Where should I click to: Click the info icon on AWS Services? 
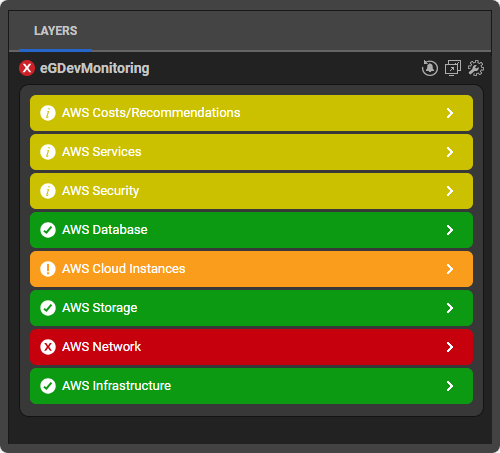[48, 152]
